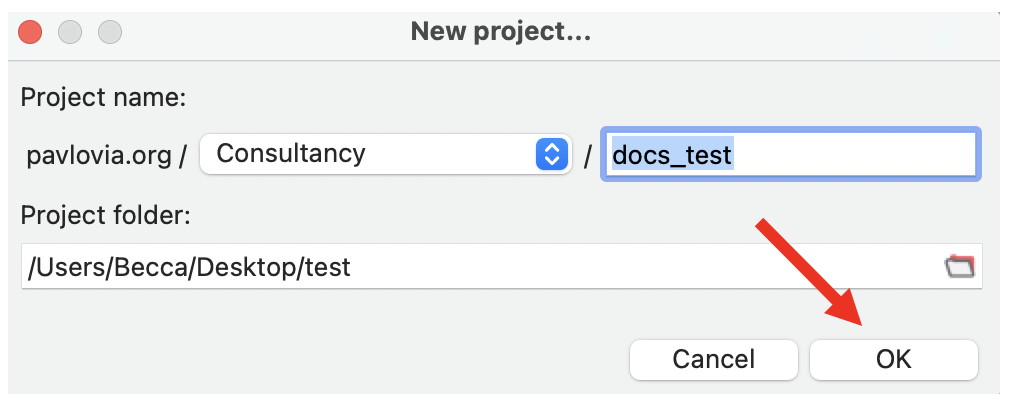The height and width of the screenshot is (404, 1010).
Task: Close the New project dialog window
Action: tap(31, 32)
